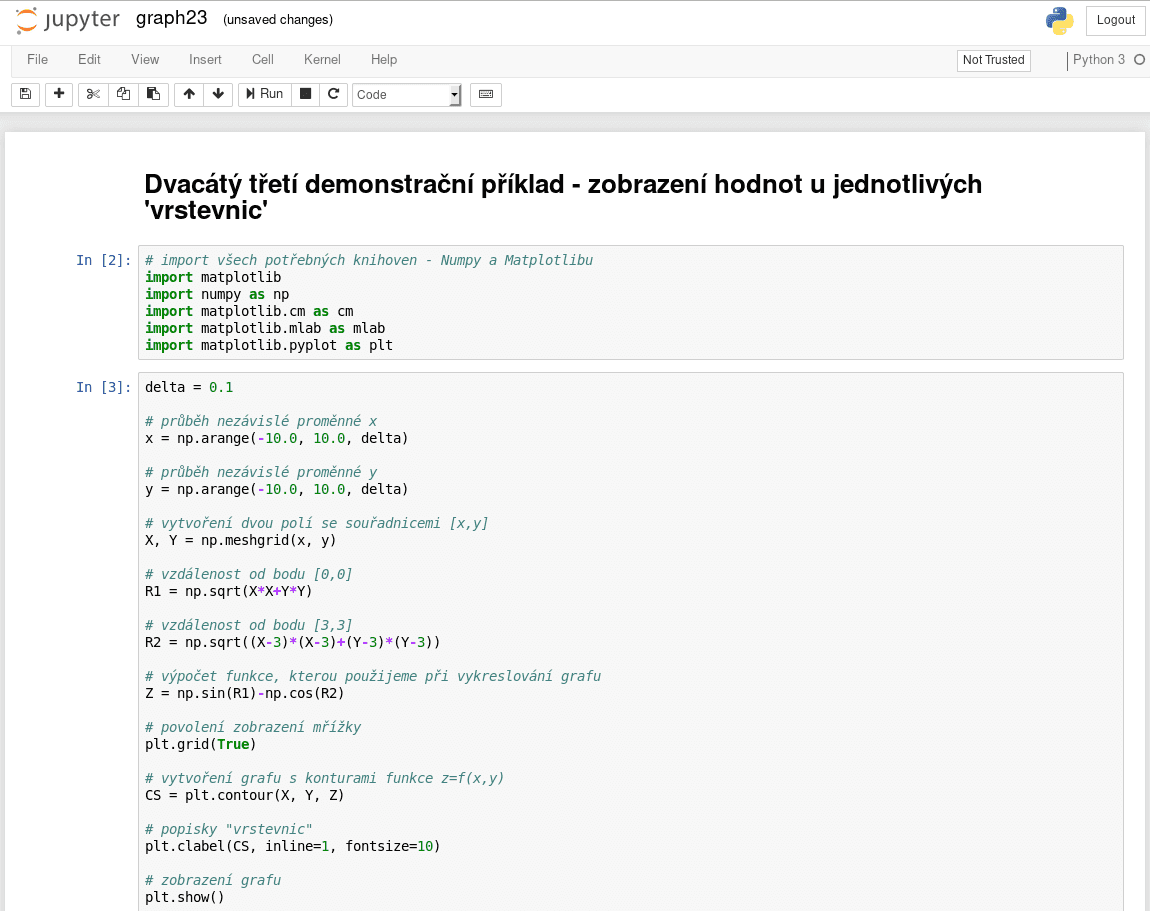Click the line 'import matplotlib.mlab as mlab'
Viewport: 1150px width, 911px height.
(x=265, y=328)
